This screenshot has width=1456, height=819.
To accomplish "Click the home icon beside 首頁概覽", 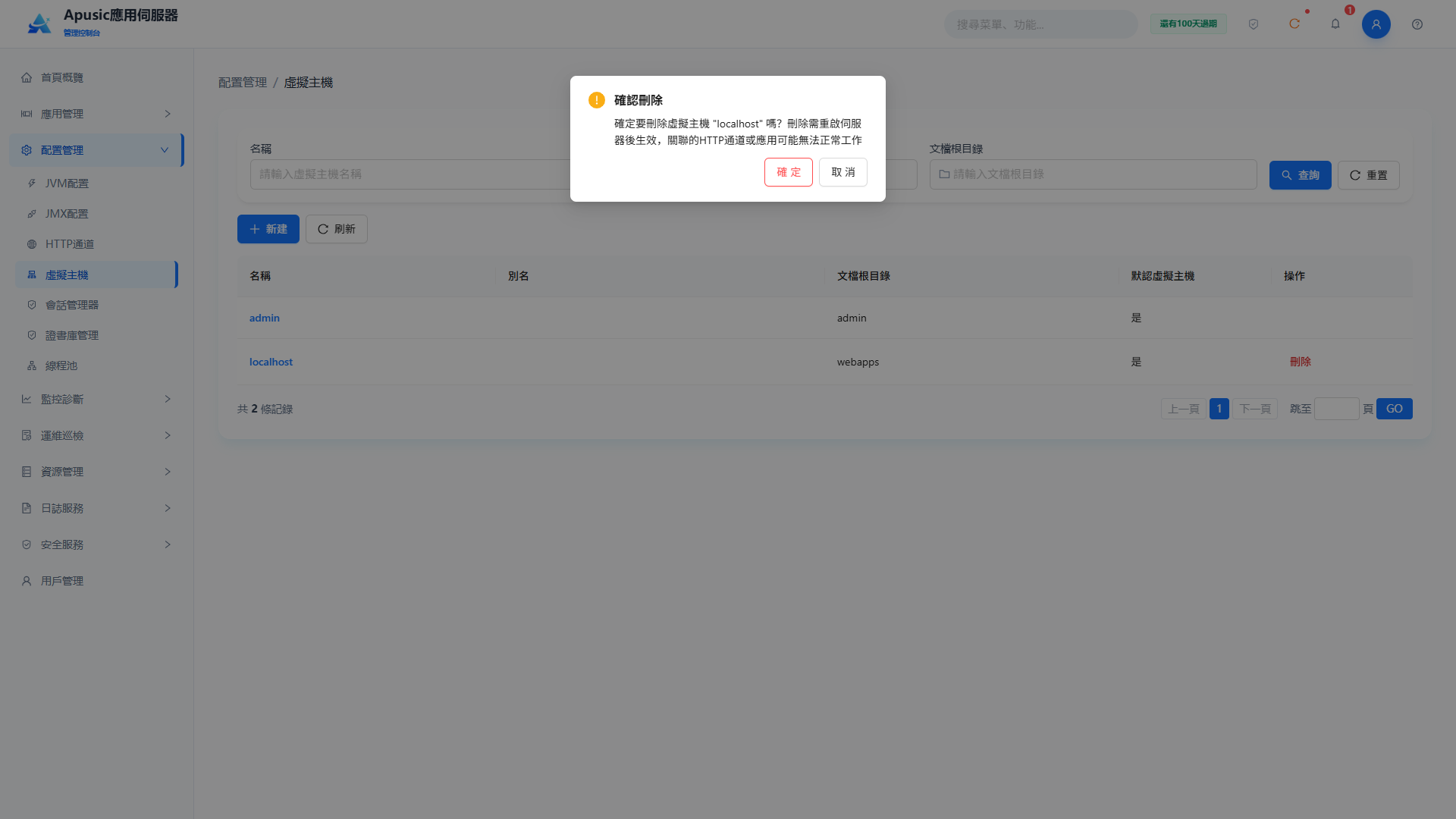I will 27,77.
